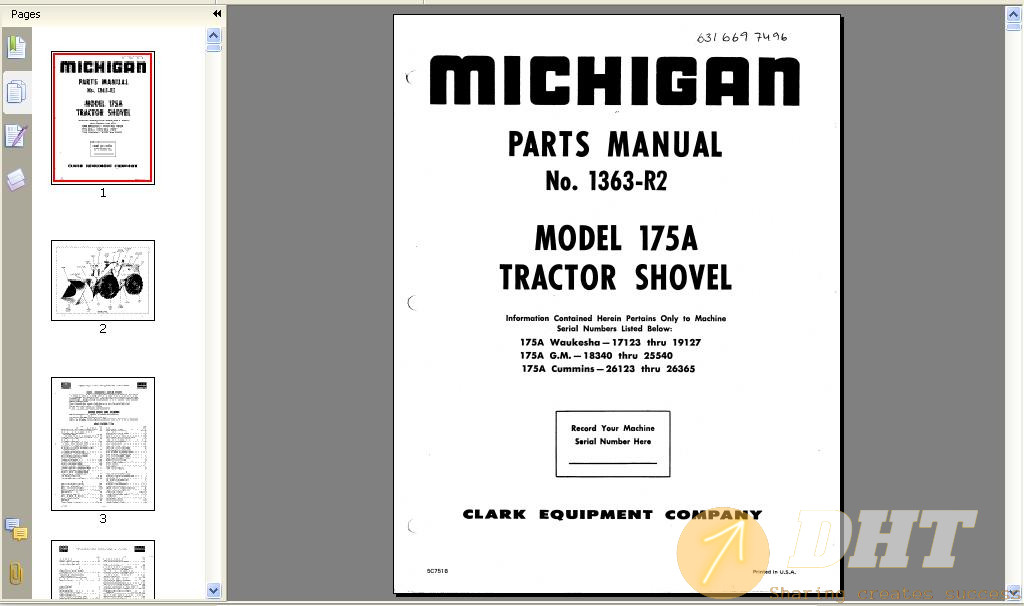
Task: Select page 1 thumbnail
Action: click(103, 118)
